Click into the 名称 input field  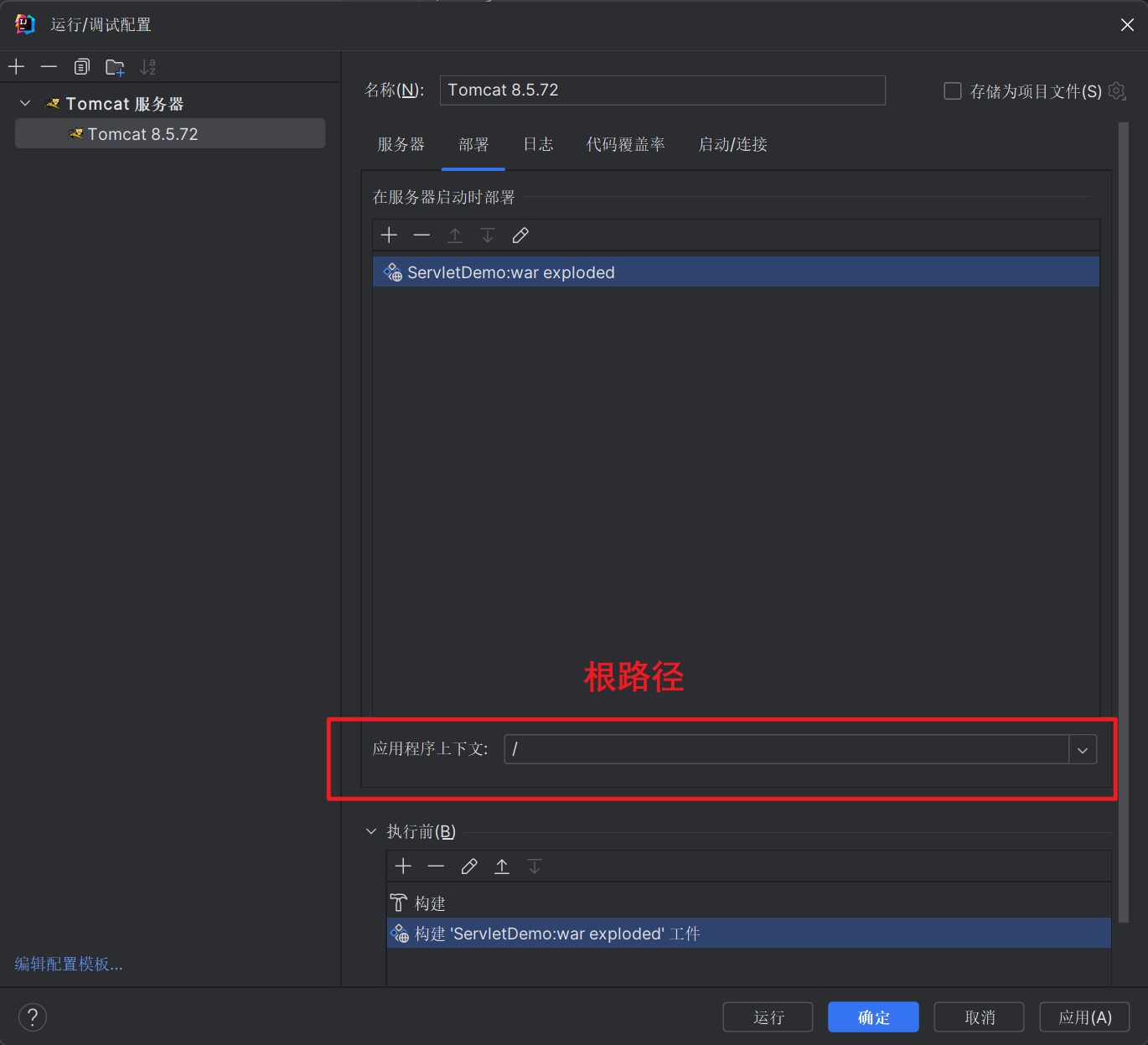click(x=662, y=91)
